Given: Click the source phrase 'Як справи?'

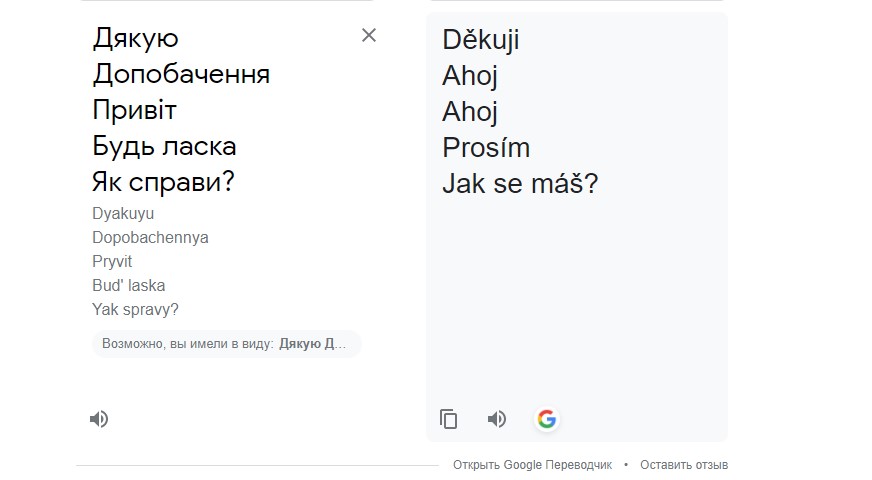Looking at the screenshot, I should [x=164, y=182].
